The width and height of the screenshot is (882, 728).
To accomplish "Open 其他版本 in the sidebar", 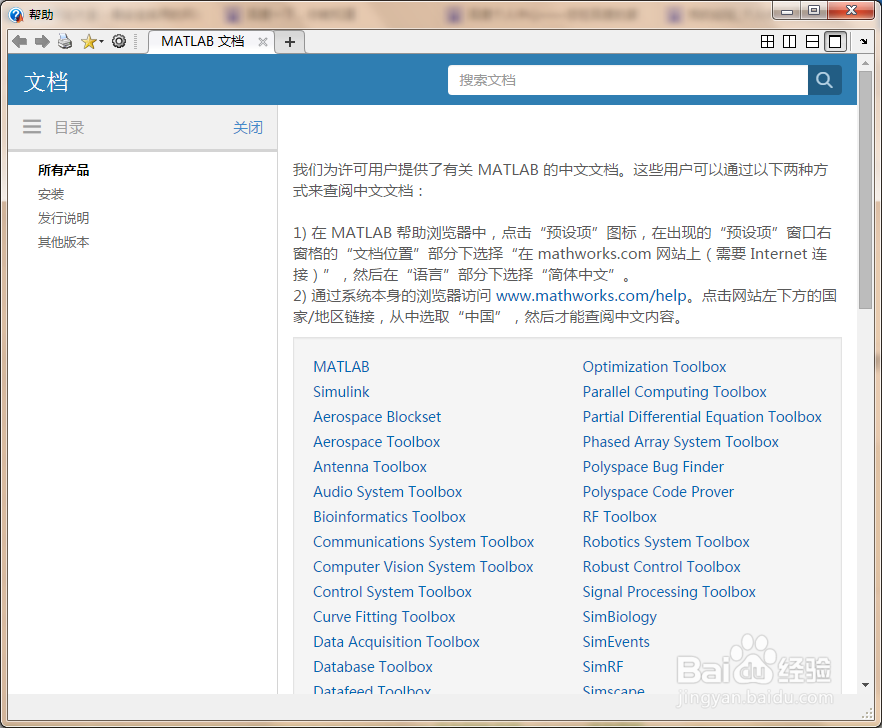I will (x=64, y=242).
